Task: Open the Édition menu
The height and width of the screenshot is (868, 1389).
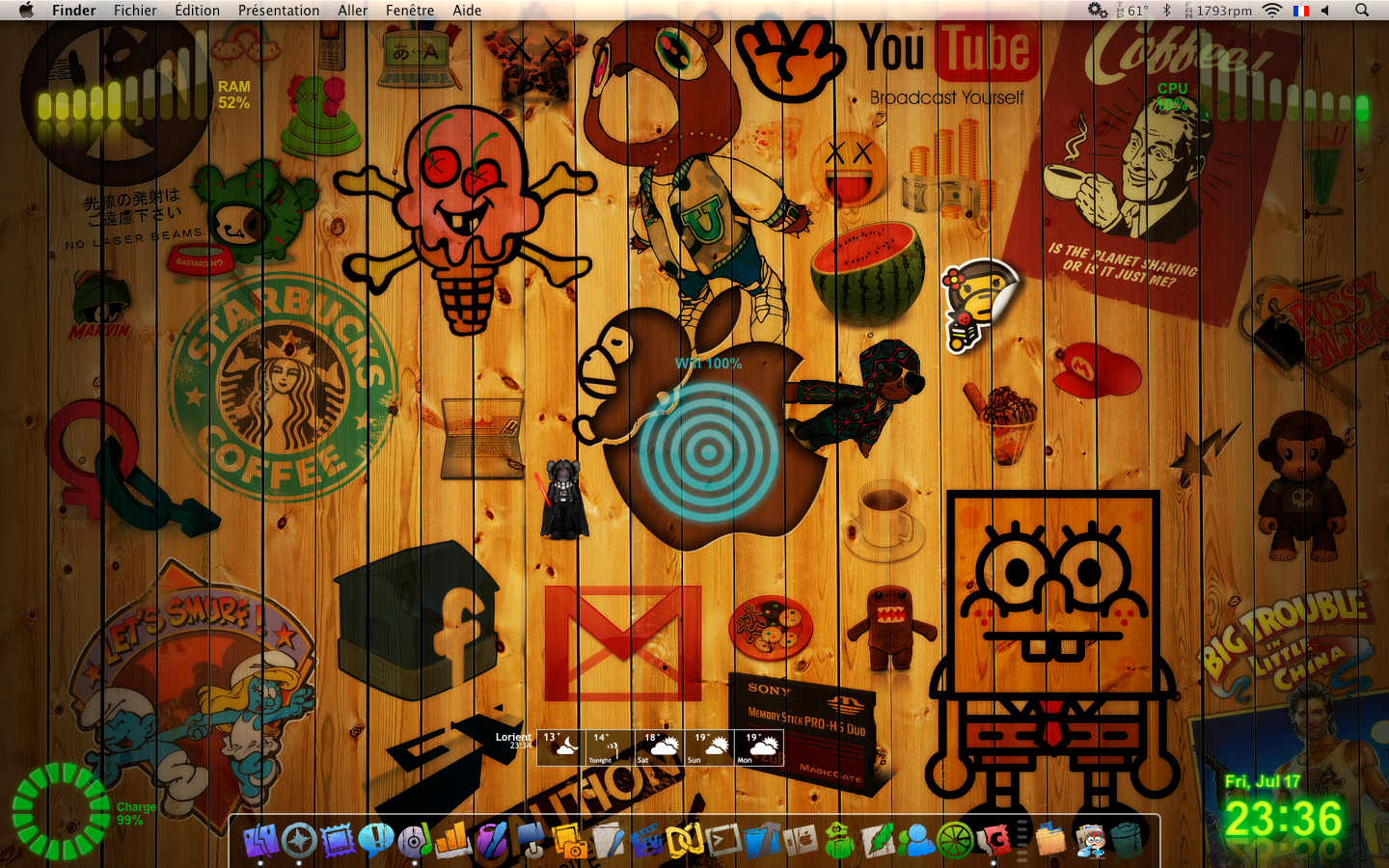Action: pyautogui.click(x=197, y=11)
